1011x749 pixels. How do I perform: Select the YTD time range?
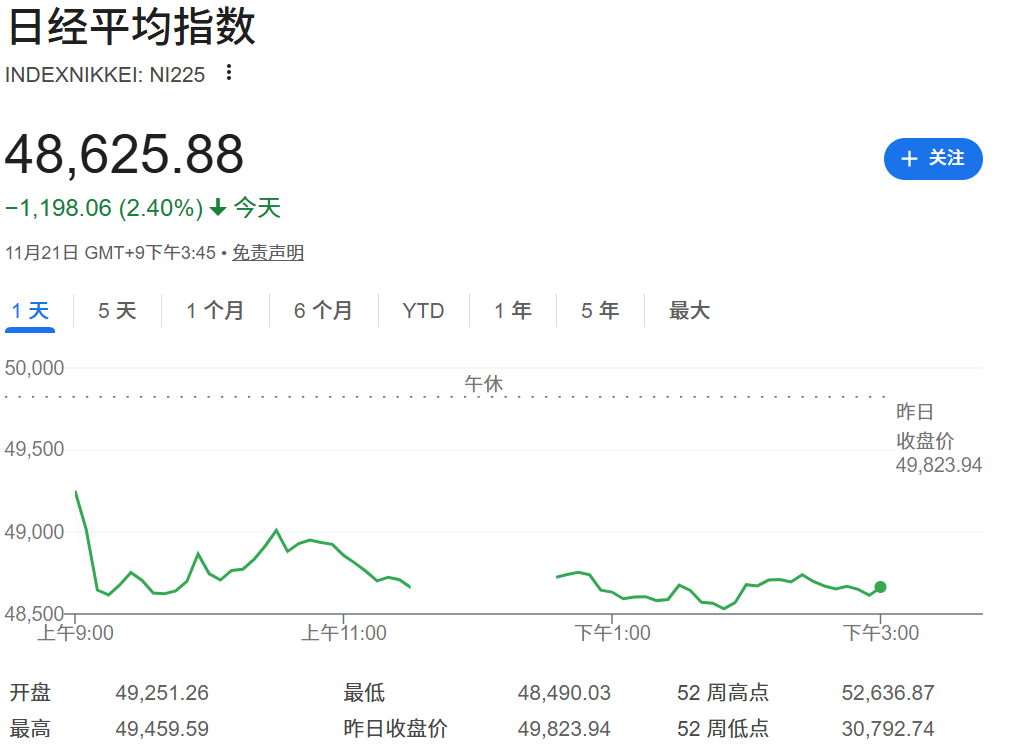[x=423, y=311]
